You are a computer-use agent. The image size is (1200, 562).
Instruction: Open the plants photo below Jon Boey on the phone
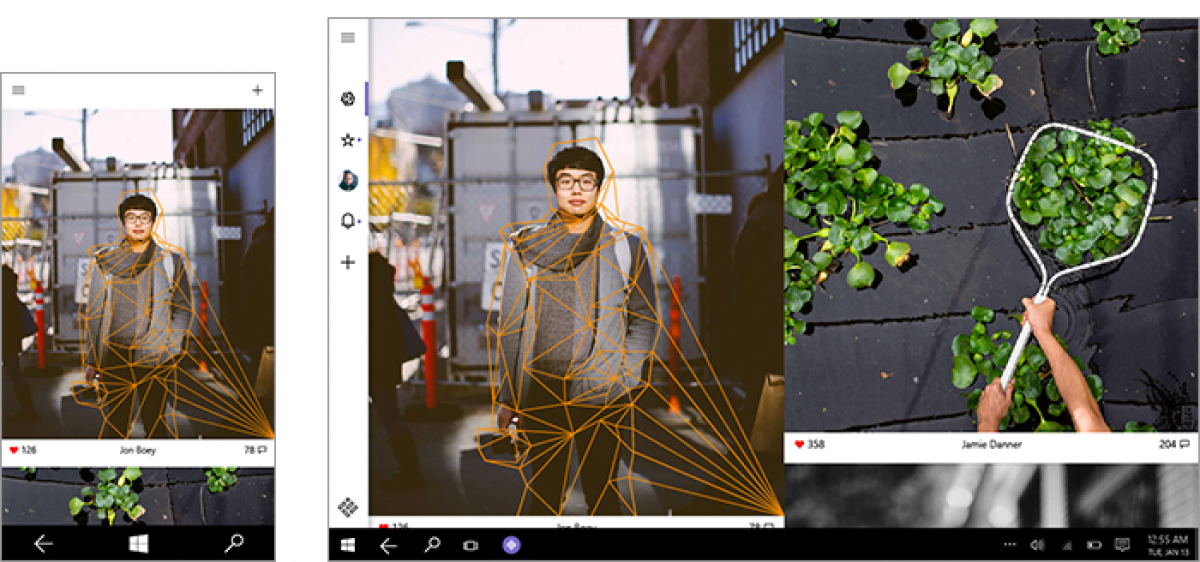pyautogui.click(x=138, y=496)
